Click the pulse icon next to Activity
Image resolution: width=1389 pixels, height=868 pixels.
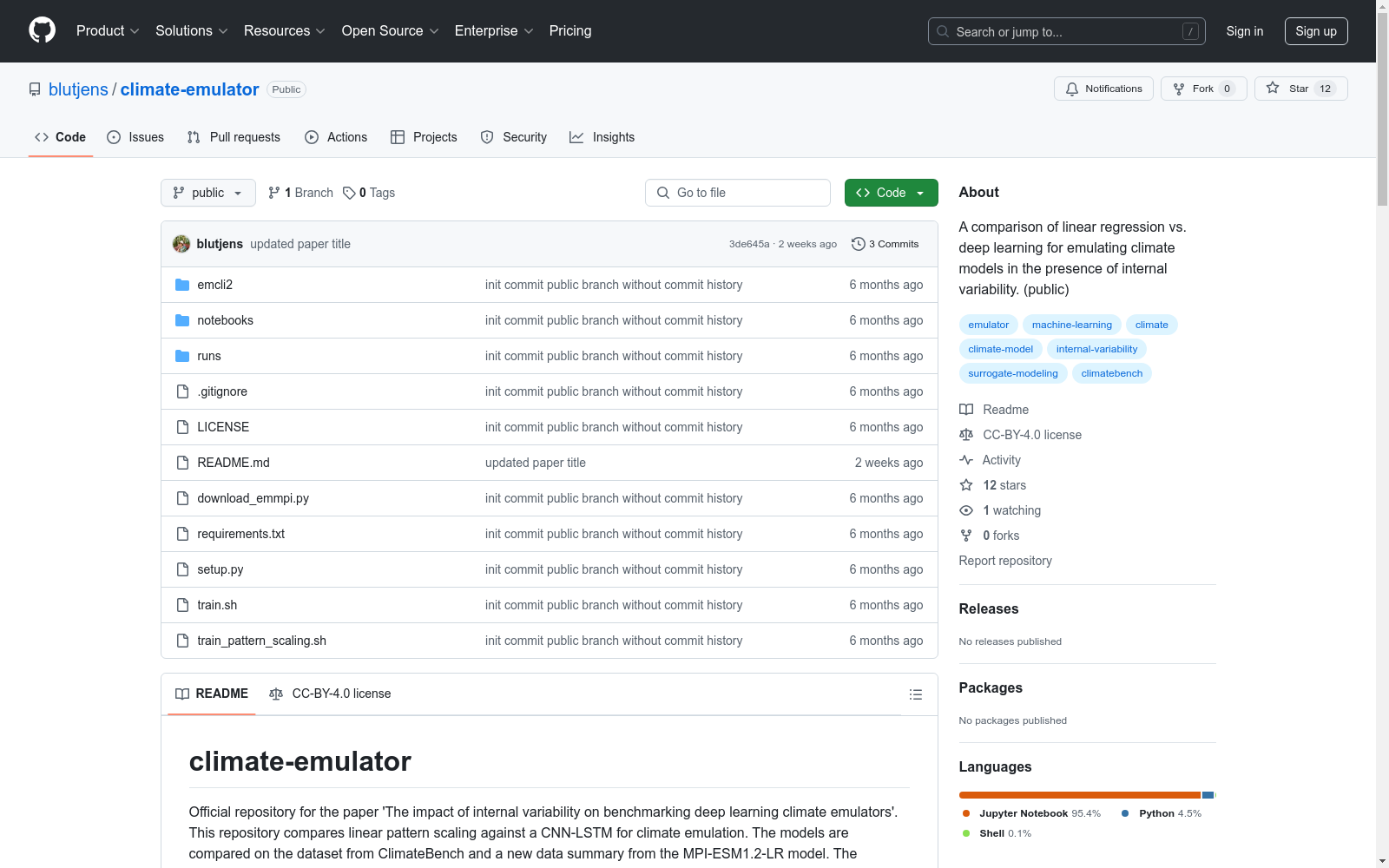point(966,460)
